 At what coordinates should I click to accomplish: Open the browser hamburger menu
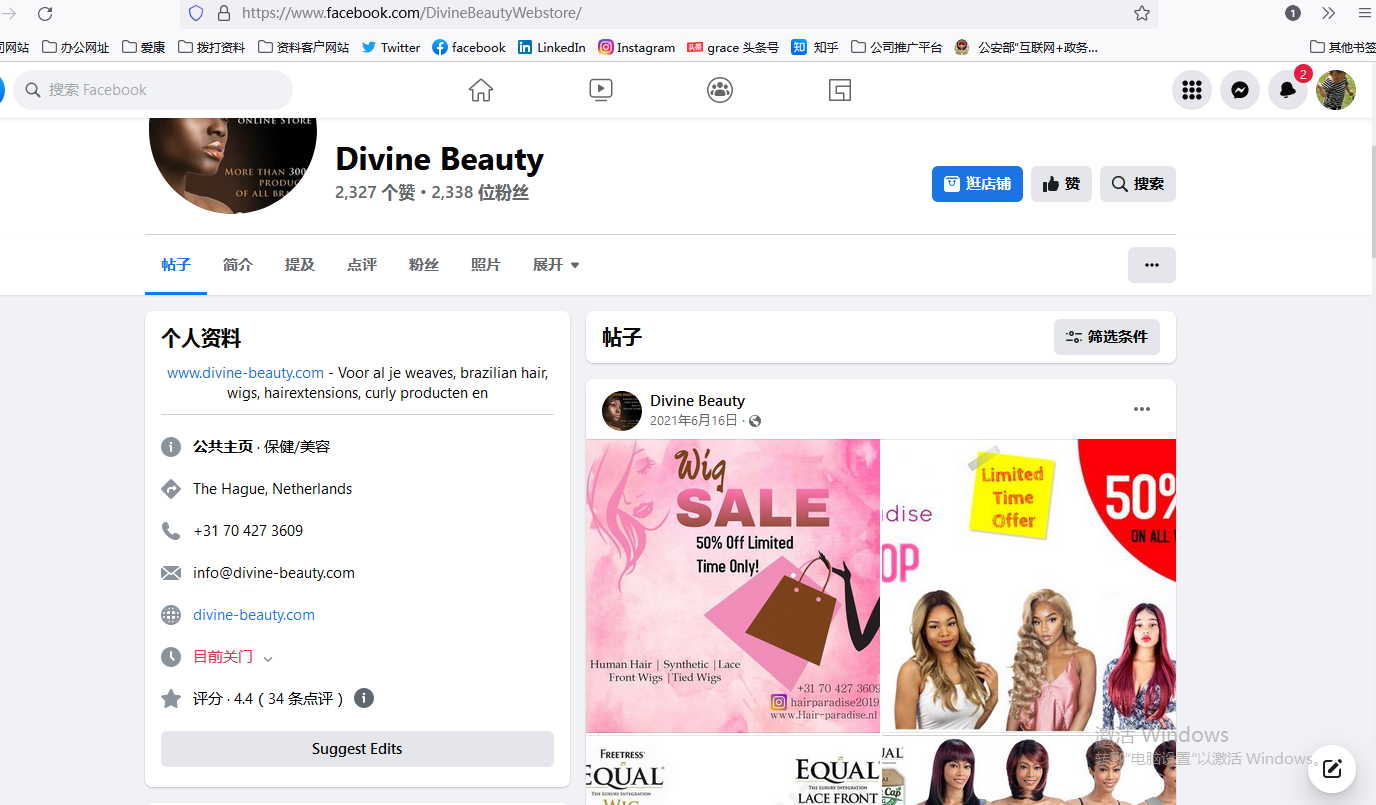[x=1365, y=13]
